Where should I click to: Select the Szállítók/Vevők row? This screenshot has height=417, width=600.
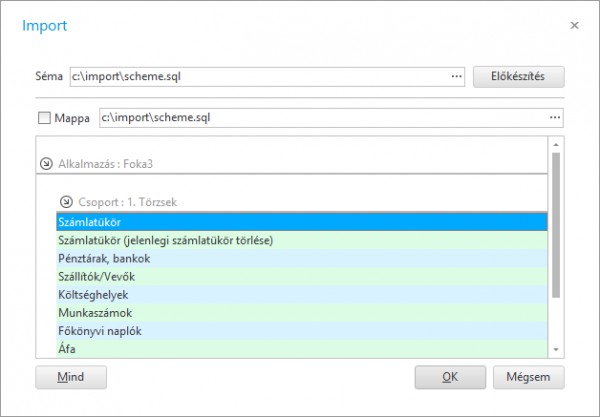pos(302,276)
